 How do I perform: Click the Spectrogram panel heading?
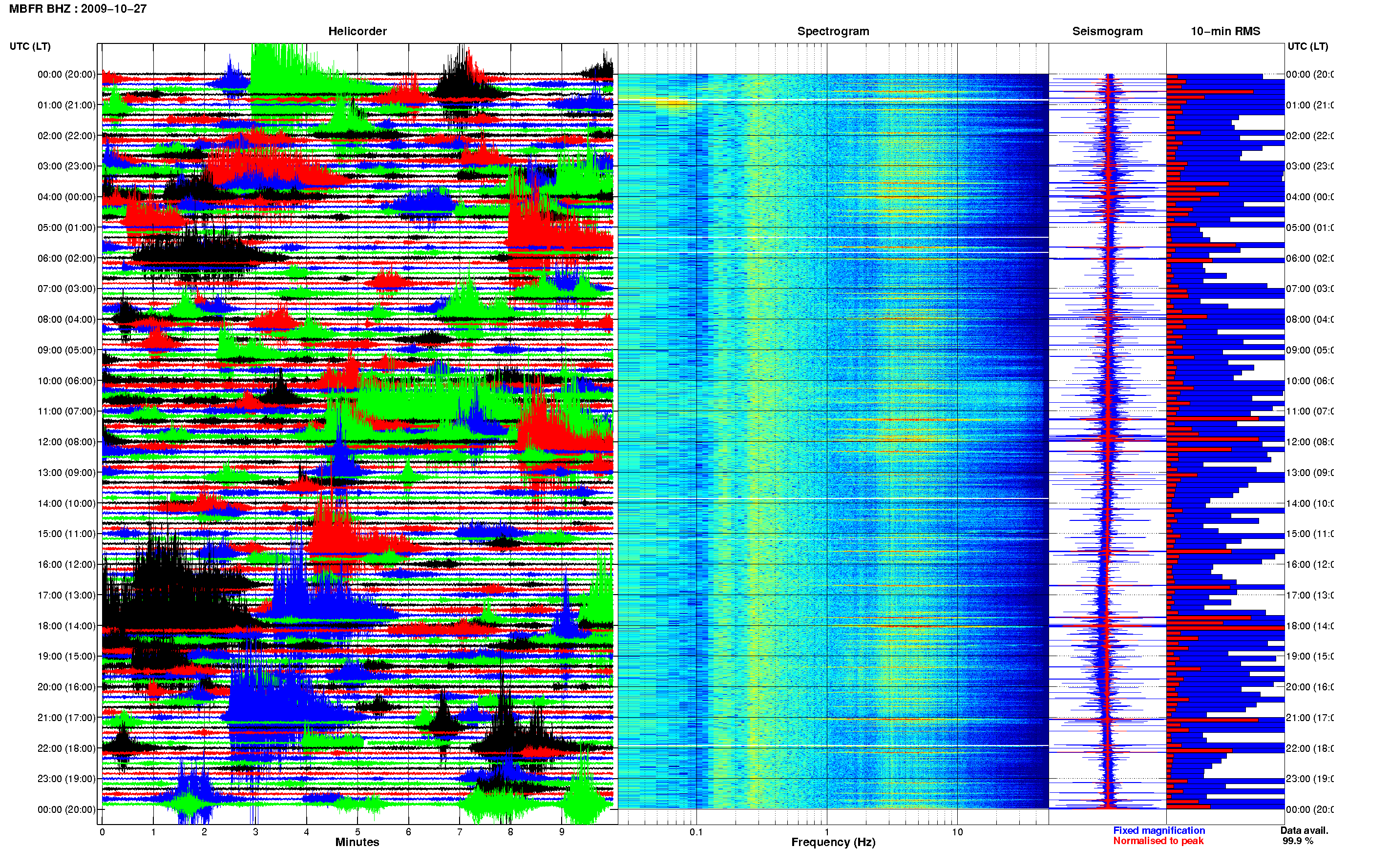833,31
